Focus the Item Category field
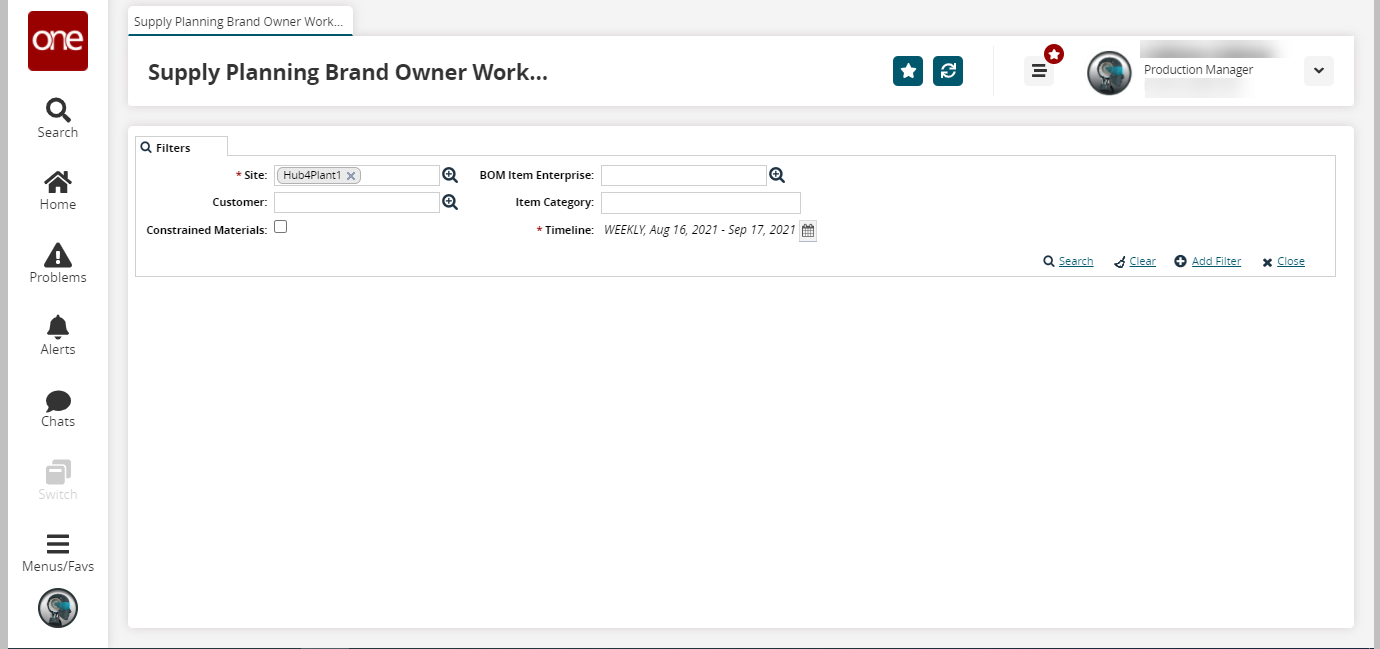This screenshot has width=1380, height=649. [701, 203]
